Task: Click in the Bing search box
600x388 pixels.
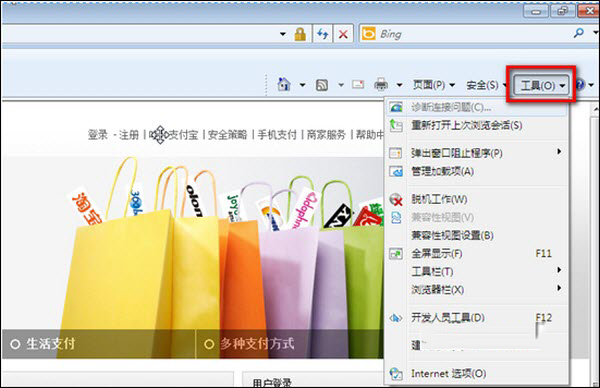Action: 474,34
